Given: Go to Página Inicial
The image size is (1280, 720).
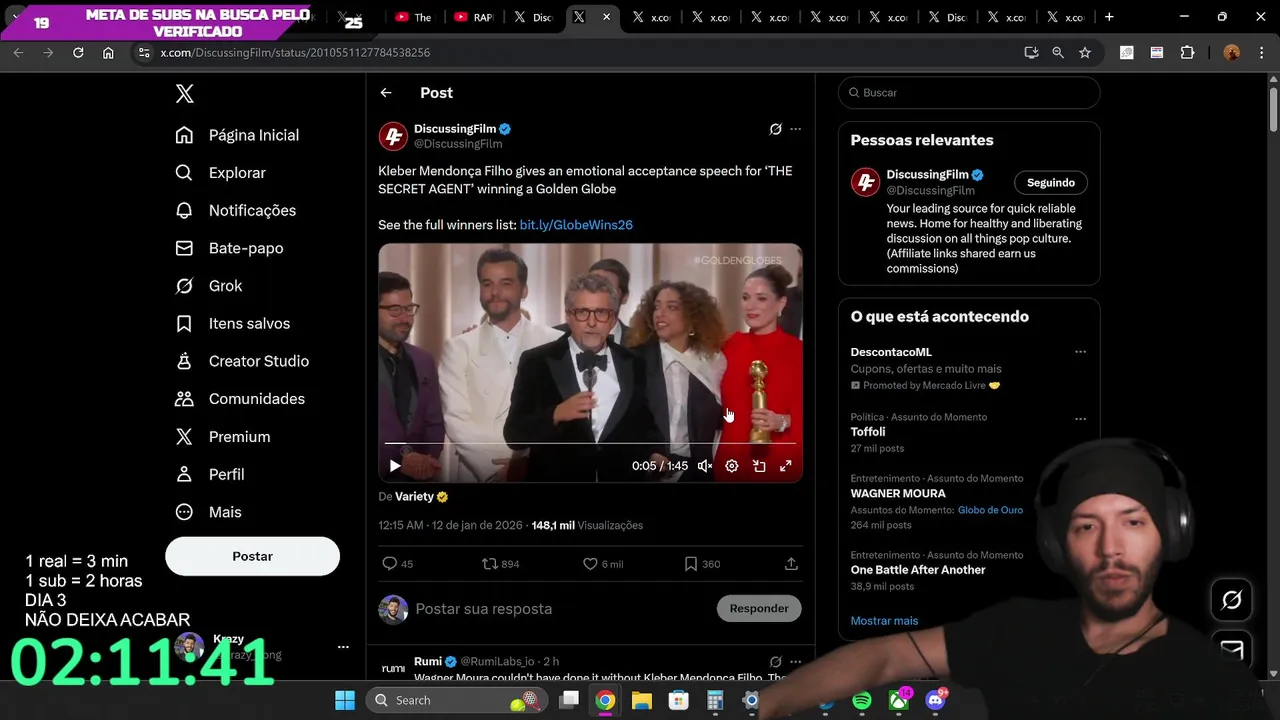Looking at the screenshot, I should tap(237, 135).
